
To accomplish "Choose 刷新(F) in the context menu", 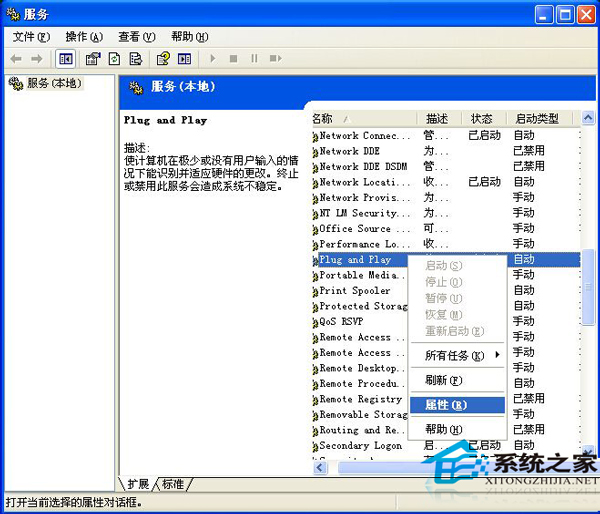I will (x=457, y=380).
